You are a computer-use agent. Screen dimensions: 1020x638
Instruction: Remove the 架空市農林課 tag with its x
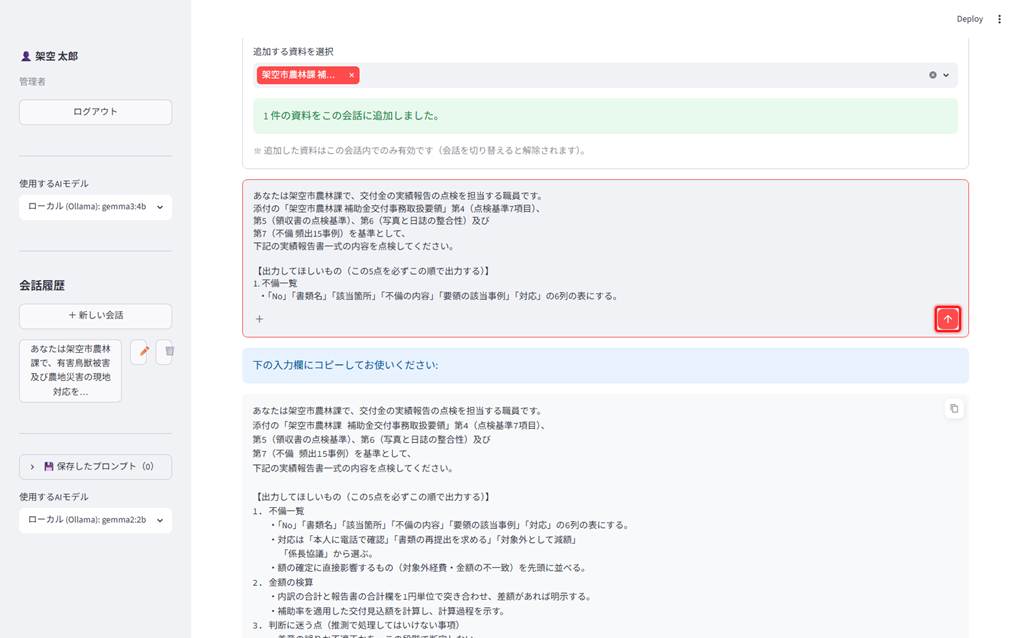click(x=351, y=75)
